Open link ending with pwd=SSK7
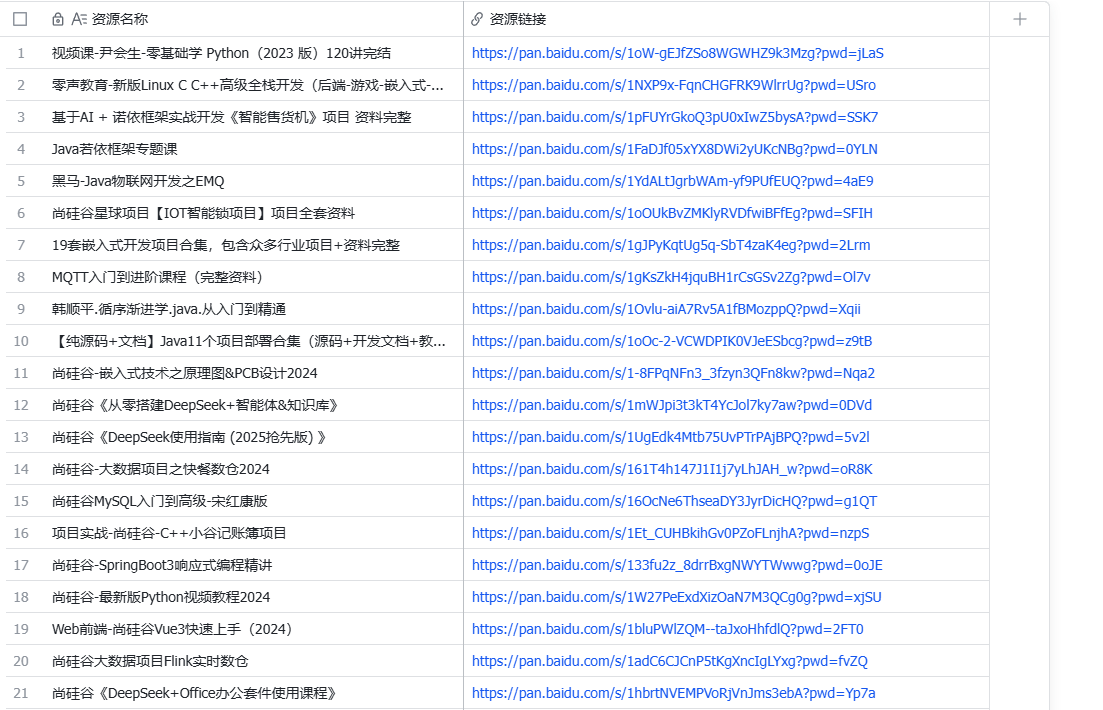Screen dimensions: 1103x710 coord(675,118)
